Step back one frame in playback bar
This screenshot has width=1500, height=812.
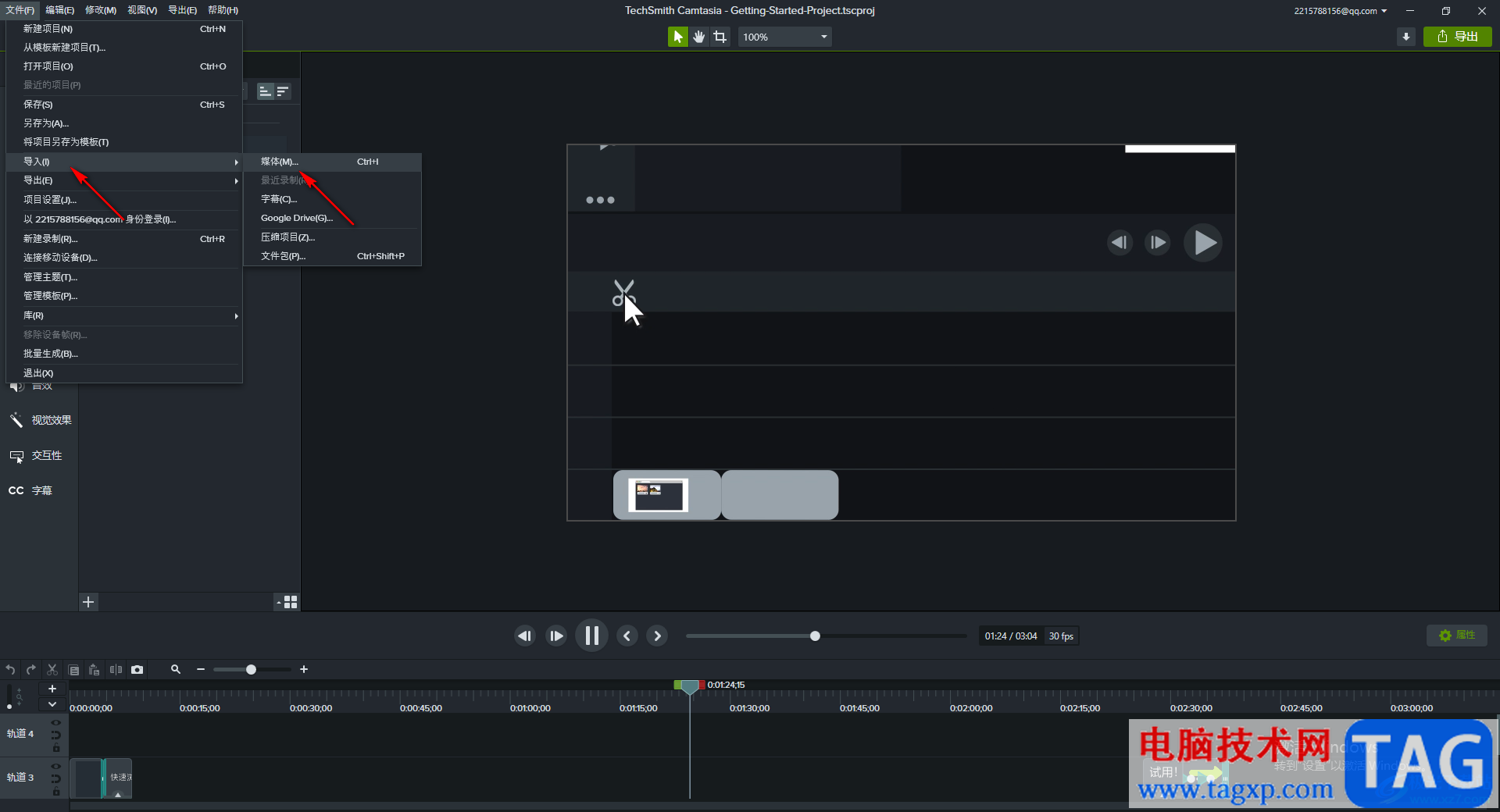coord(525,636)
